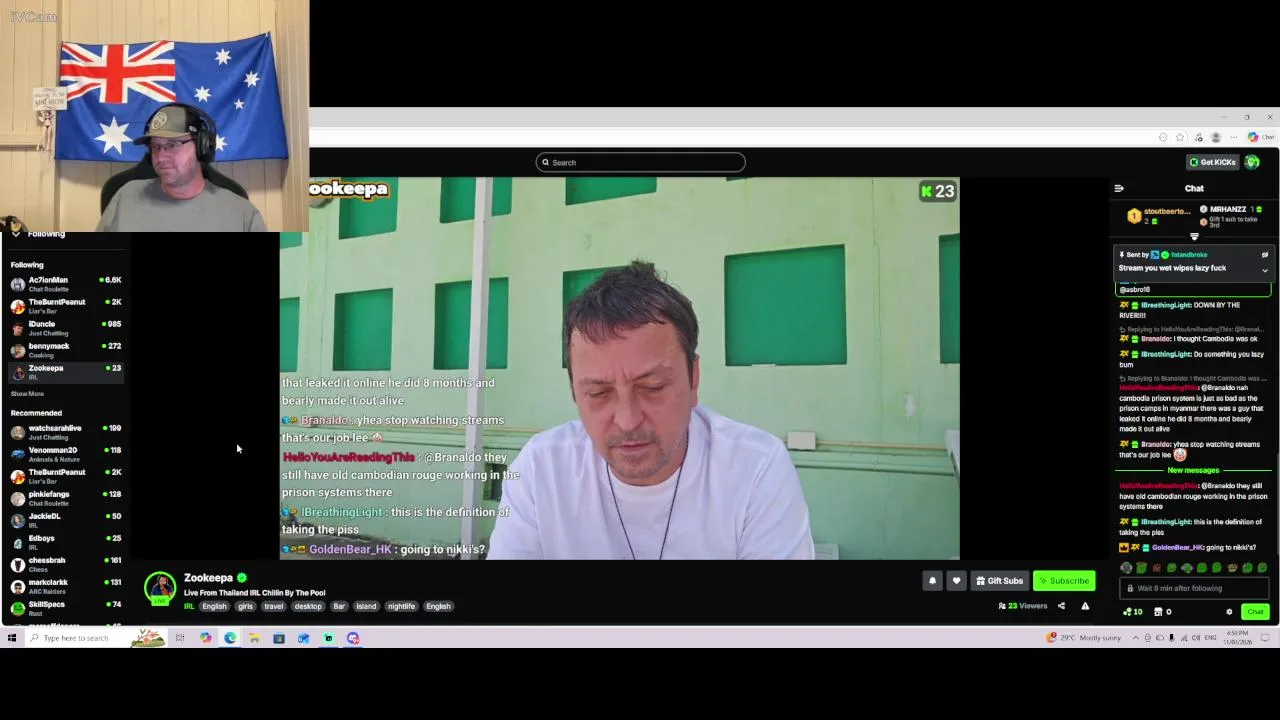Click the Kick search field
The image size is (1280, 720).
point(640,162)
